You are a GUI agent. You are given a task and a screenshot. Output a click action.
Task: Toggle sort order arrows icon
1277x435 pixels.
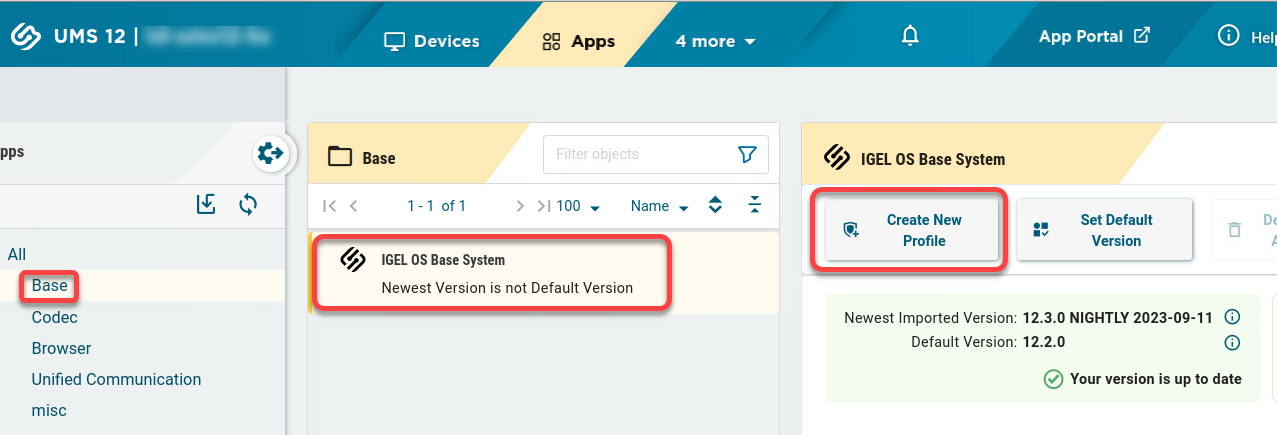(715, 205)
